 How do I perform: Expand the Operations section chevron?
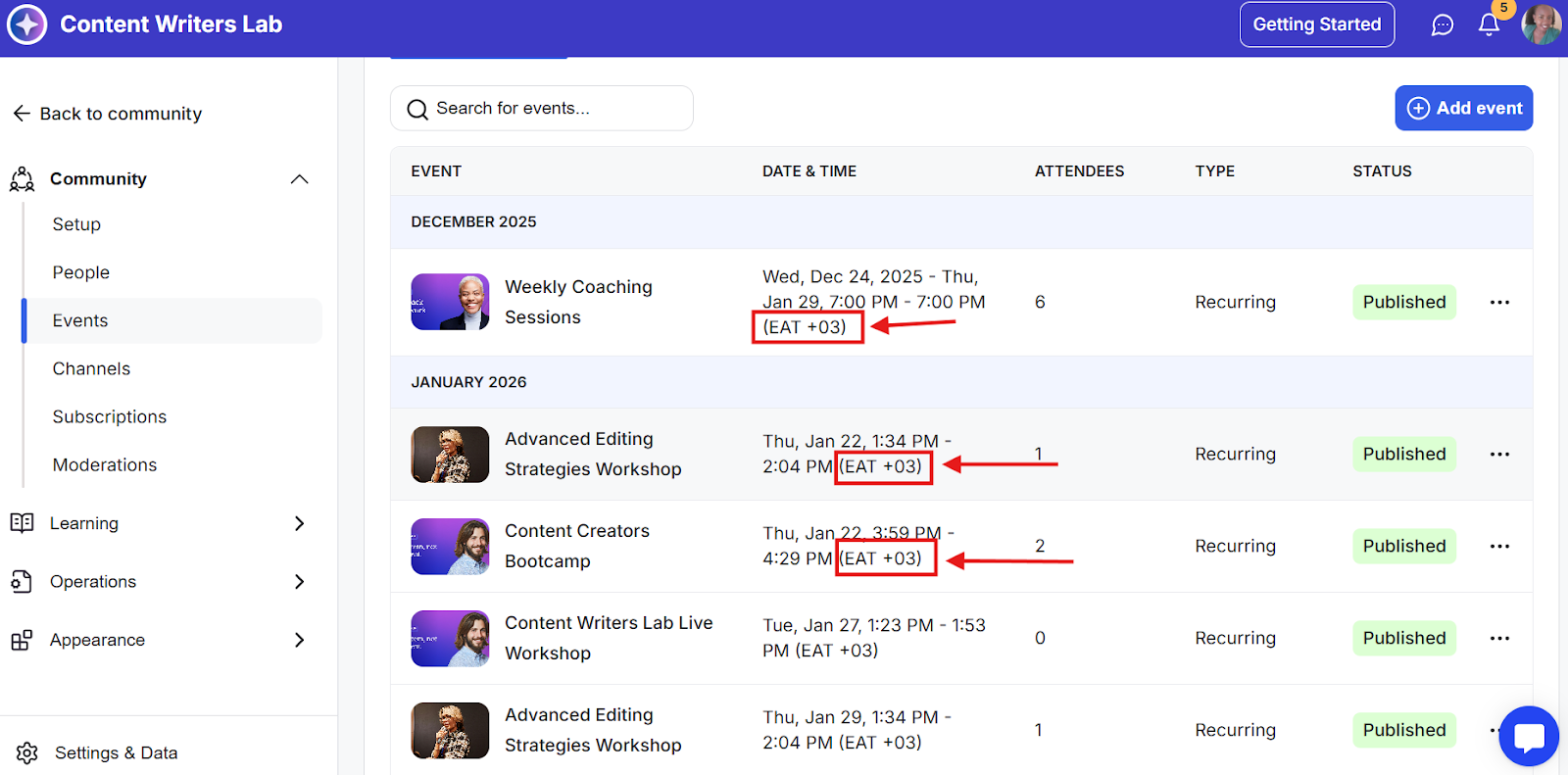(300, 582)
